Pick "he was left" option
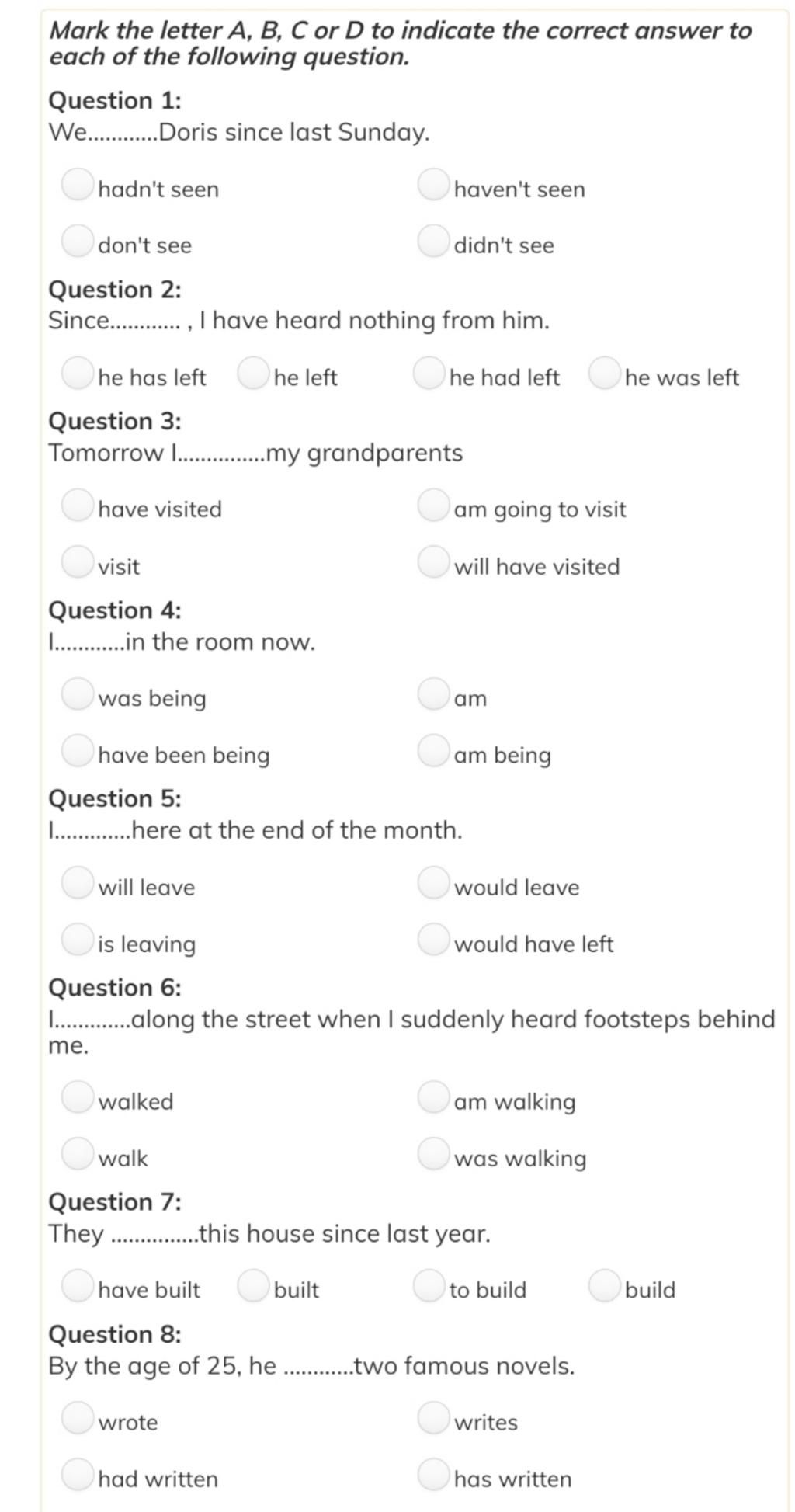The image size is (795, 1512). point(604,373)
